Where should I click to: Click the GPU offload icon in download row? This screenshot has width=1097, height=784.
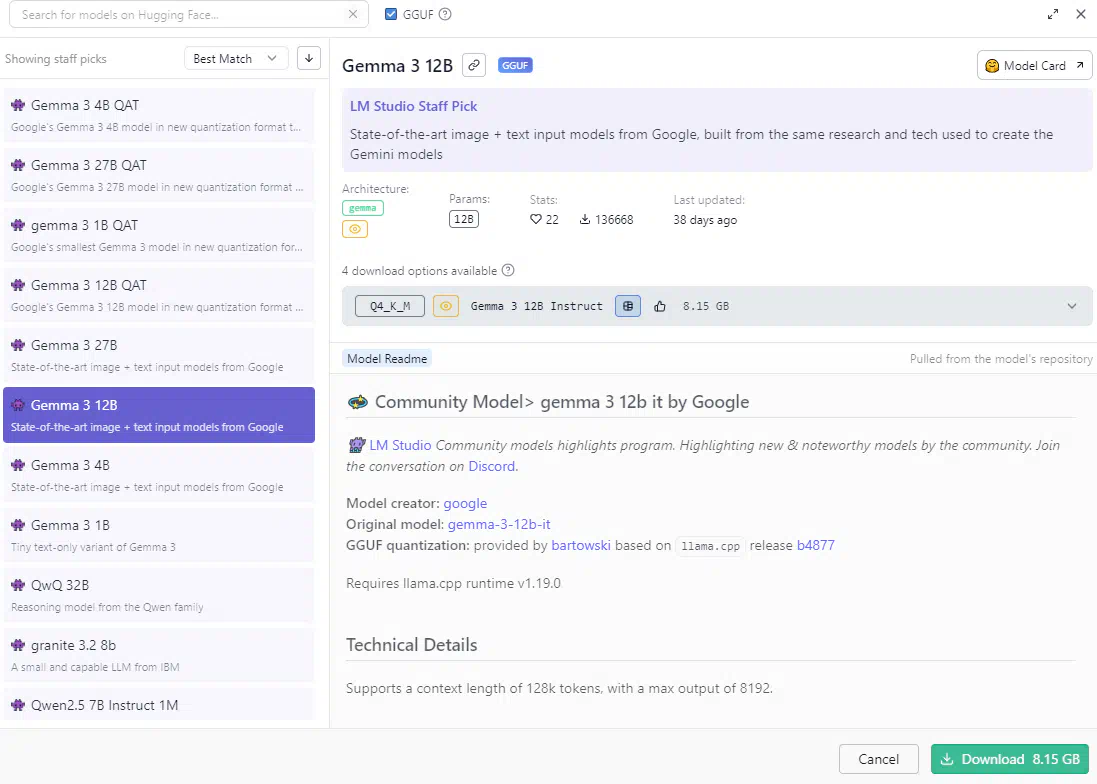click(628, 306)
